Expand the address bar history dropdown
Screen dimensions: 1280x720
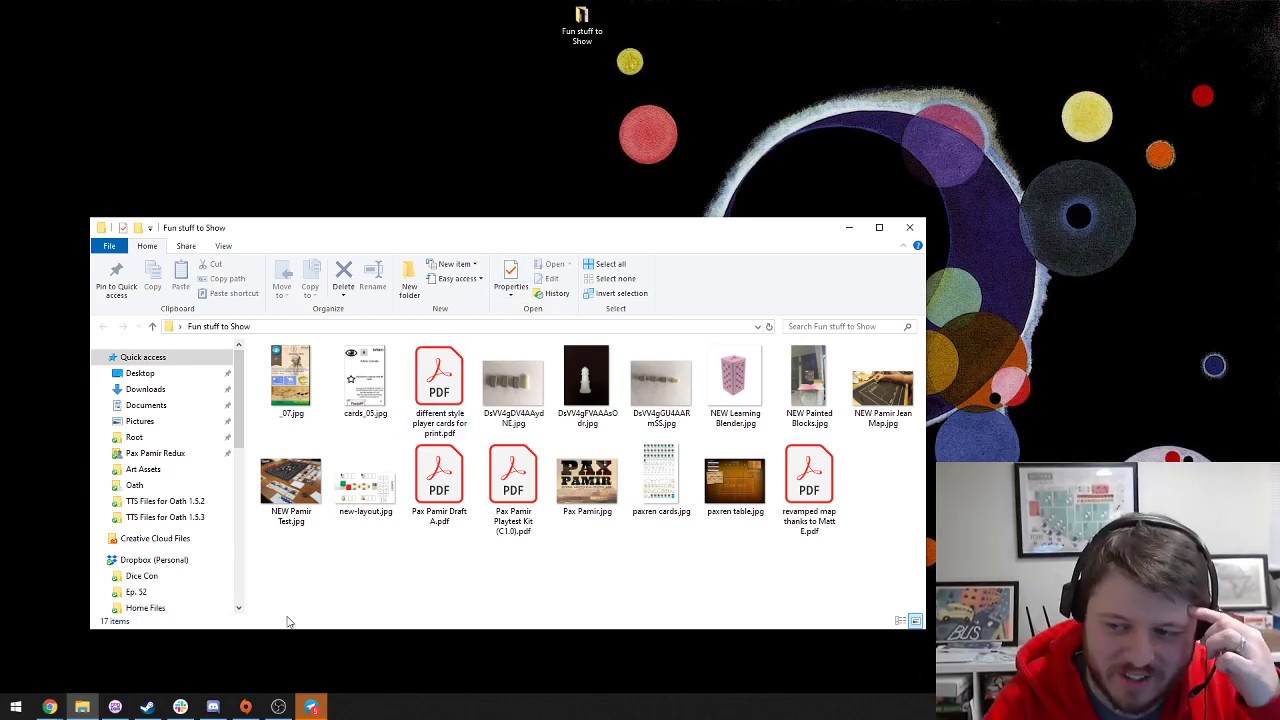(x=757, y=327)
